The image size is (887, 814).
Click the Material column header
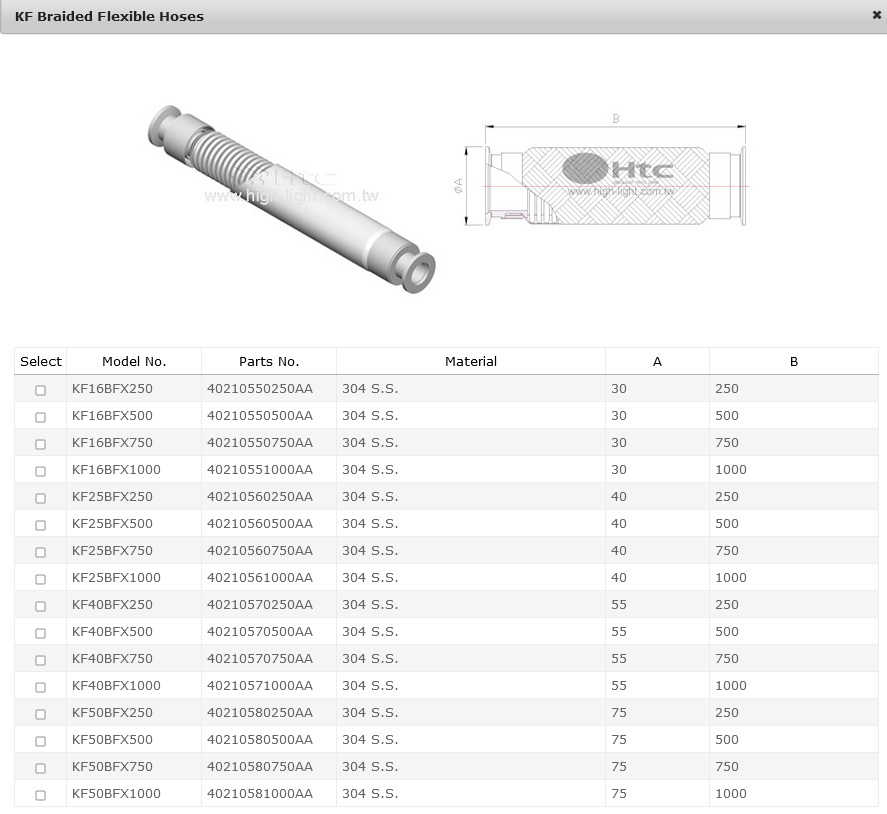pos(471,361)
